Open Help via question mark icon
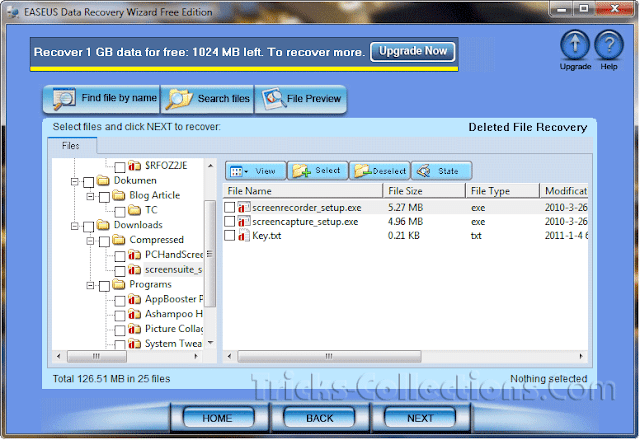 [609, 45]
